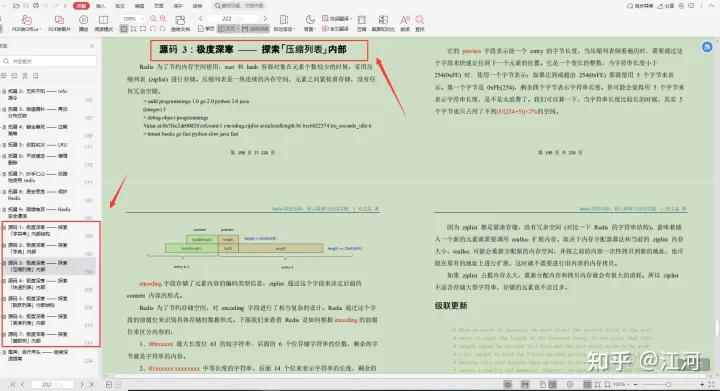Jump to last page in bottom navigation

tap(91, 385)
